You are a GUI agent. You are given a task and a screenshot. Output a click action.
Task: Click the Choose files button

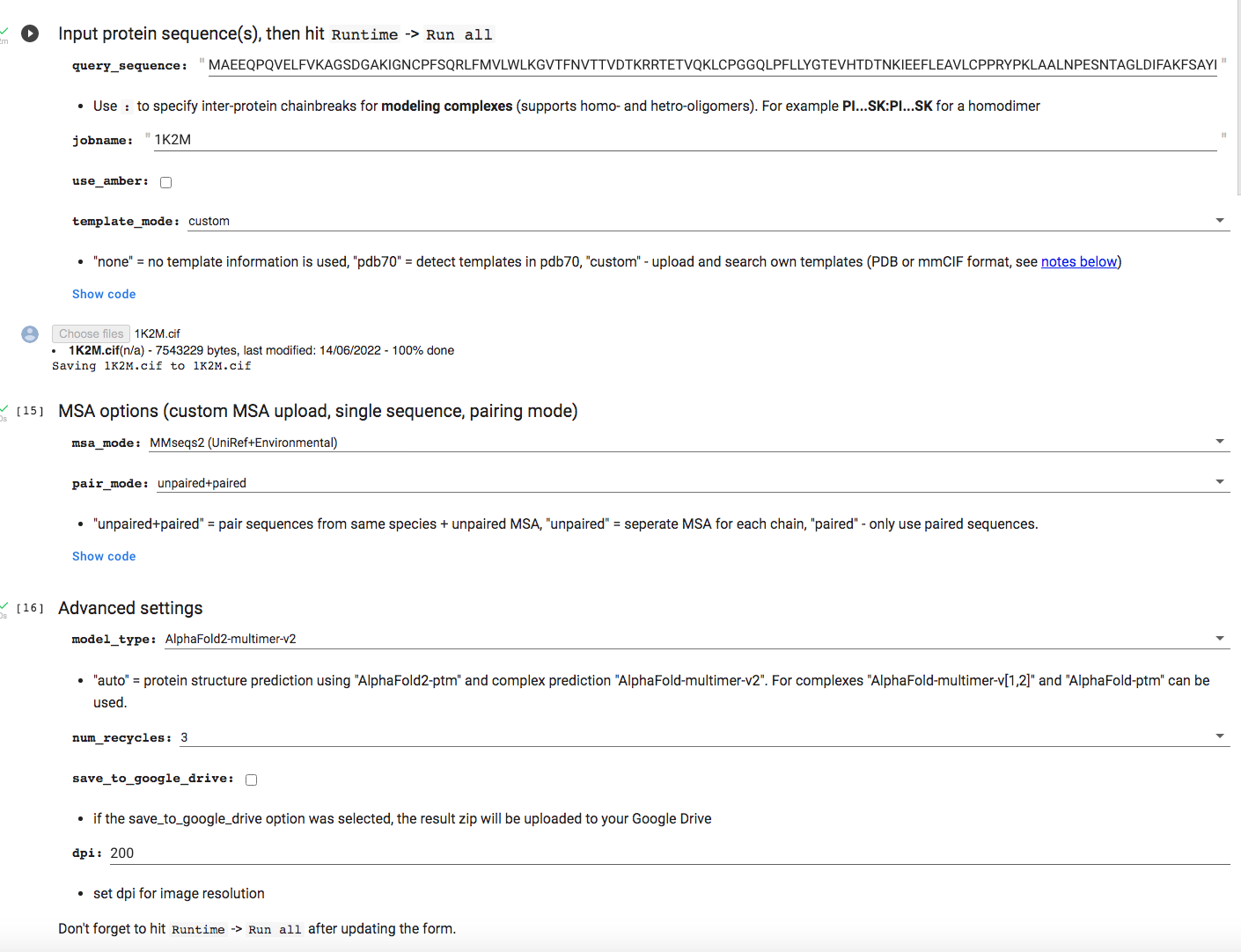pos(90,333)
